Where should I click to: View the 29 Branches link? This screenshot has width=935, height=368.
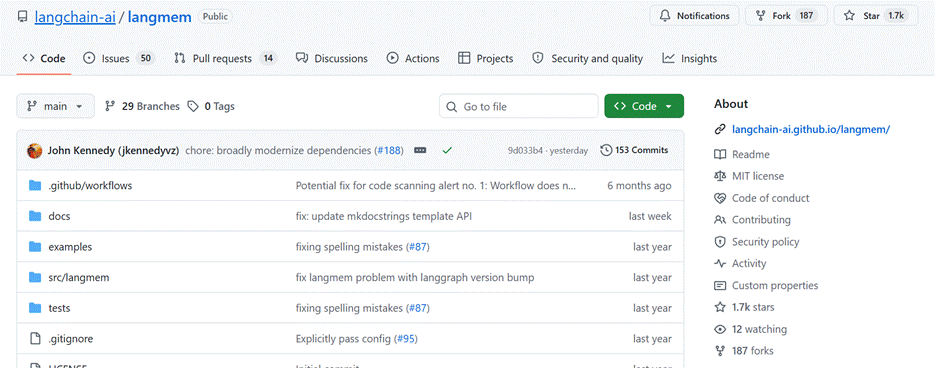142,106
